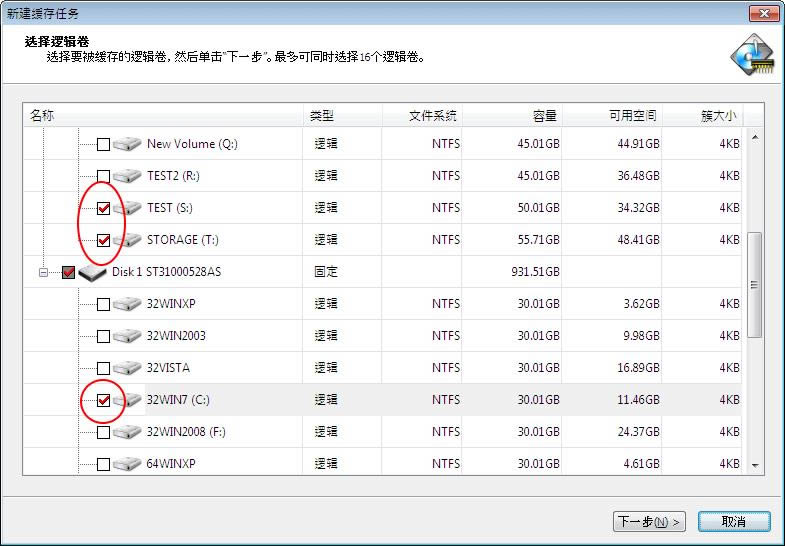Sort by the 类型 column header
This screenshot has width=785, height=546.
(x=342, y=116)
